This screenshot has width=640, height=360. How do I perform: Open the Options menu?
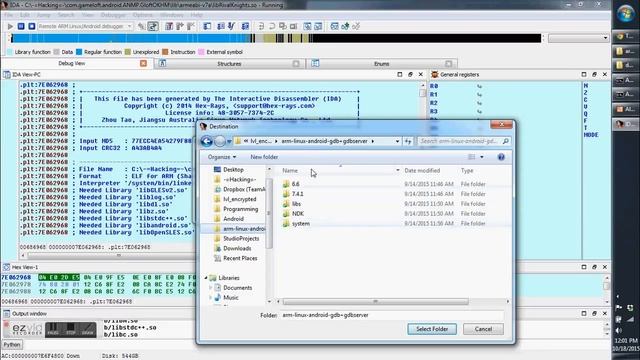(142, 15)
